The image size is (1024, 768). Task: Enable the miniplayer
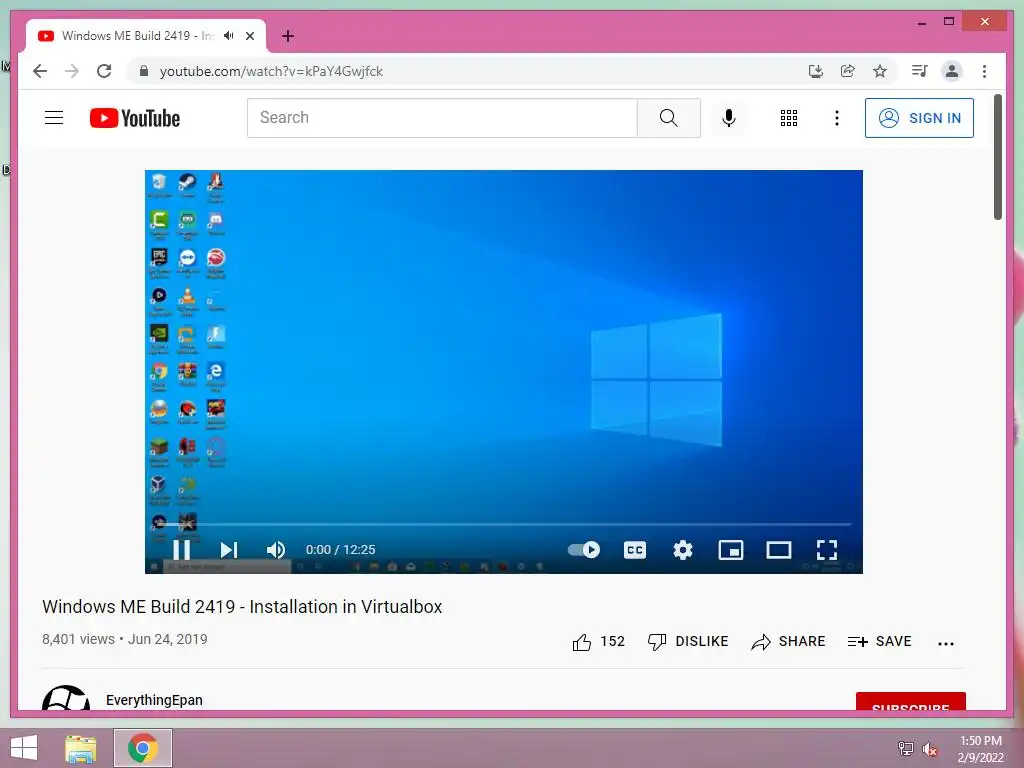tap(731, 550)
